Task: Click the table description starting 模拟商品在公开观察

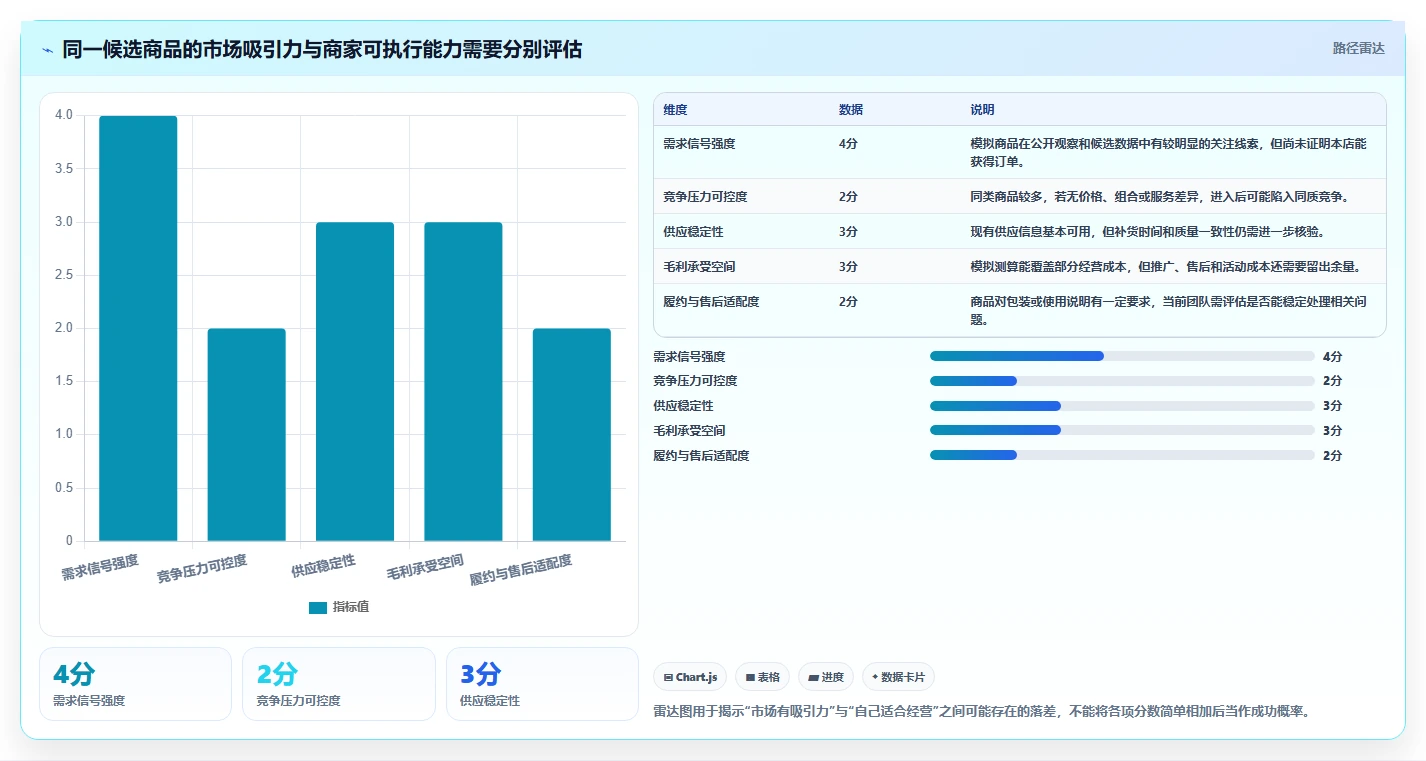Action: point(1168,152)
